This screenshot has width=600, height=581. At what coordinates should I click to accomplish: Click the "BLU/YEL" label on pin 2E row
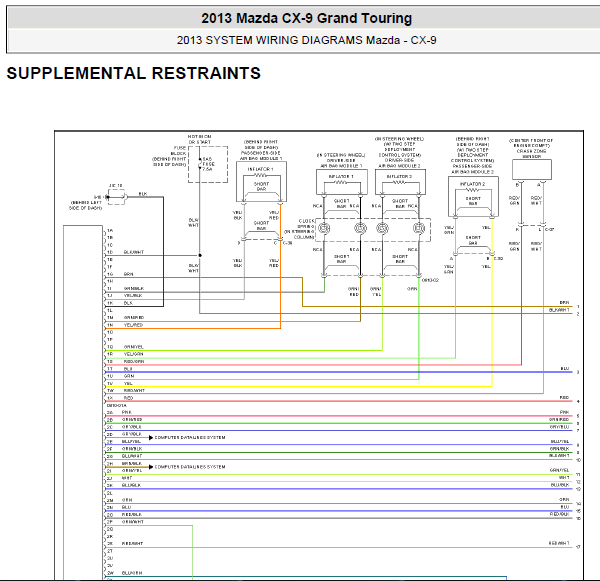click(x=131, y=441)
